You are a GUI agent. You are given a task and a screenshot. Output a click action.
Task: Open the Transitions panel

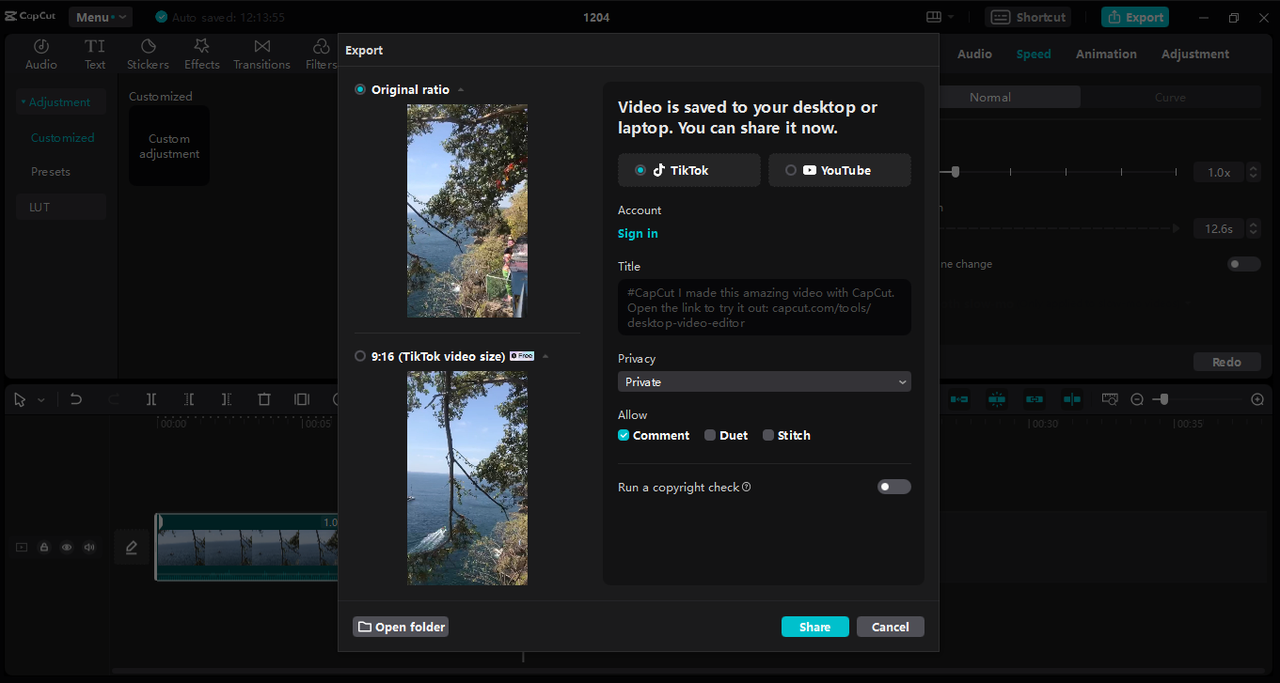pos(262,54)
